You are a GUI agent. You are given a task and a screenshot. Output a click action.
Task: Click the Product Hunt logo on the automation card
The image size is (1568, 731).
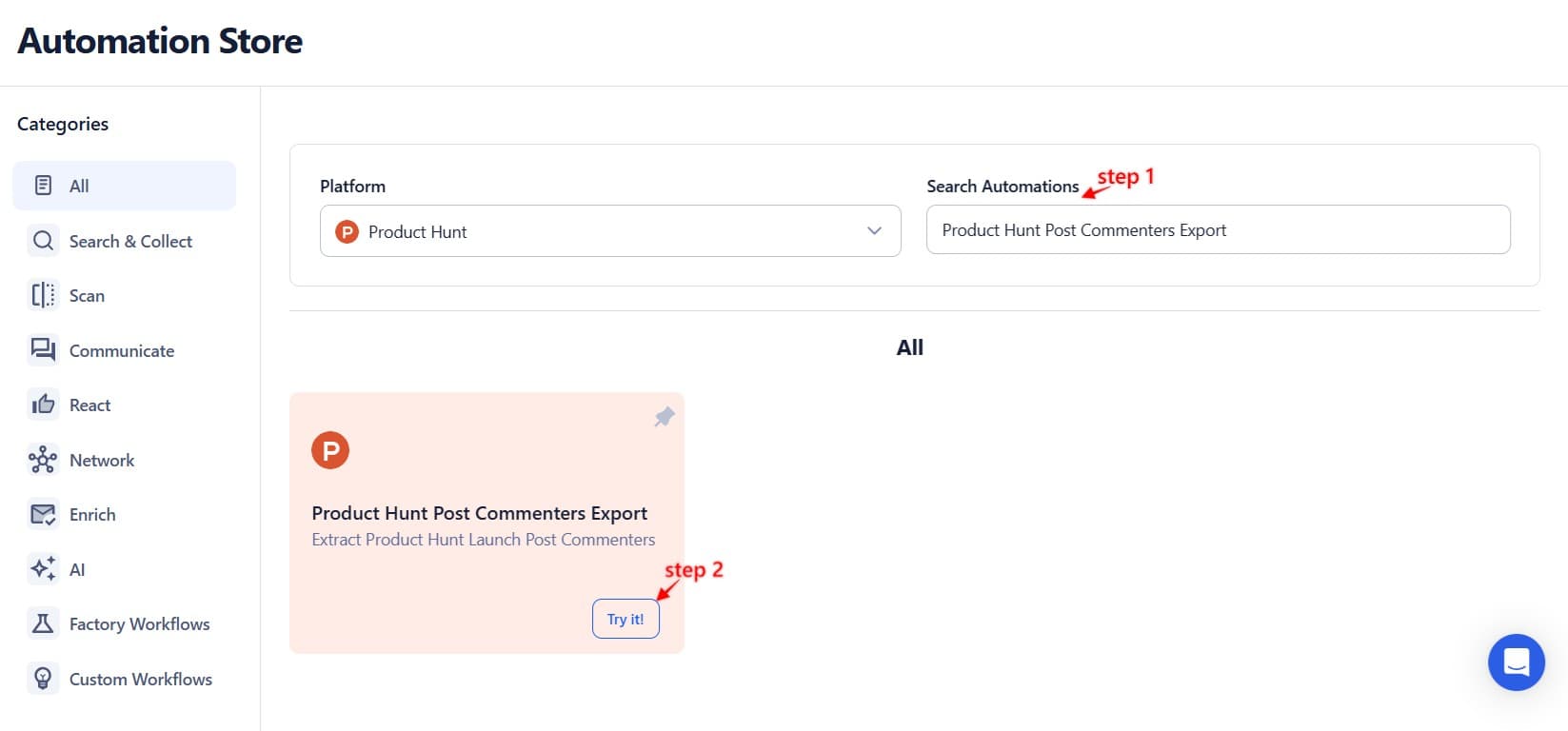click(330, 449)
